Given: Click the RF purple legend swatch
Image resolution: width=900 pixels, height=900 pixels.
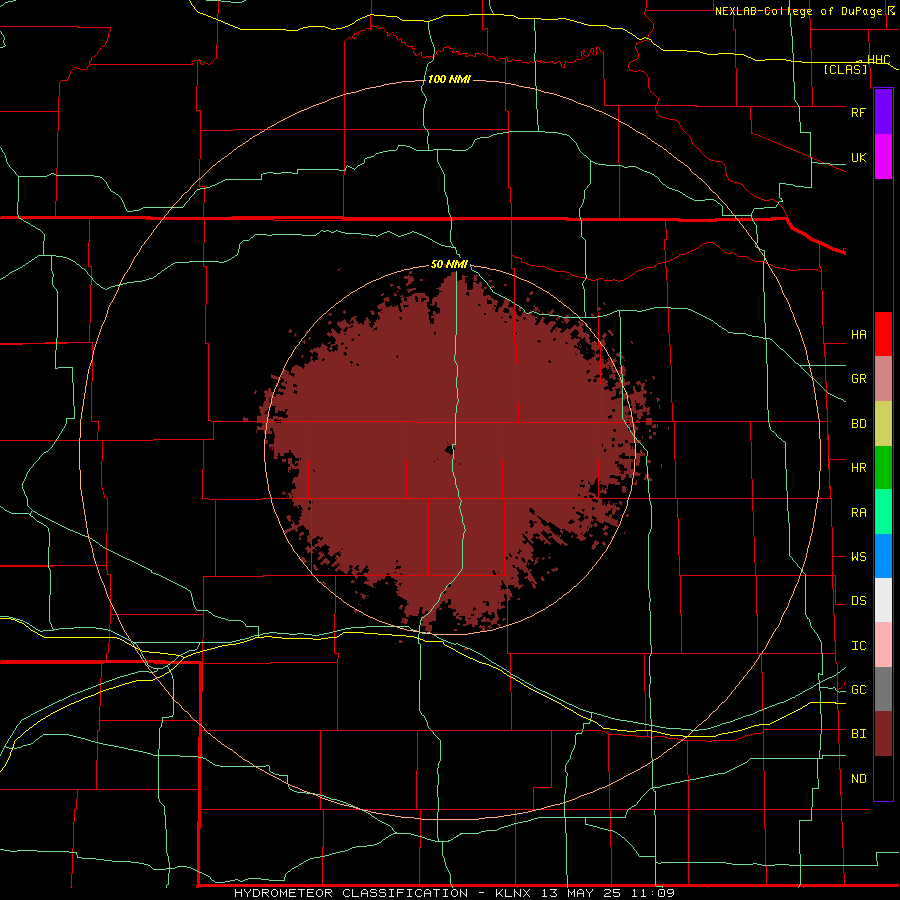Looking at the screenshot, I should click(883, 112).
